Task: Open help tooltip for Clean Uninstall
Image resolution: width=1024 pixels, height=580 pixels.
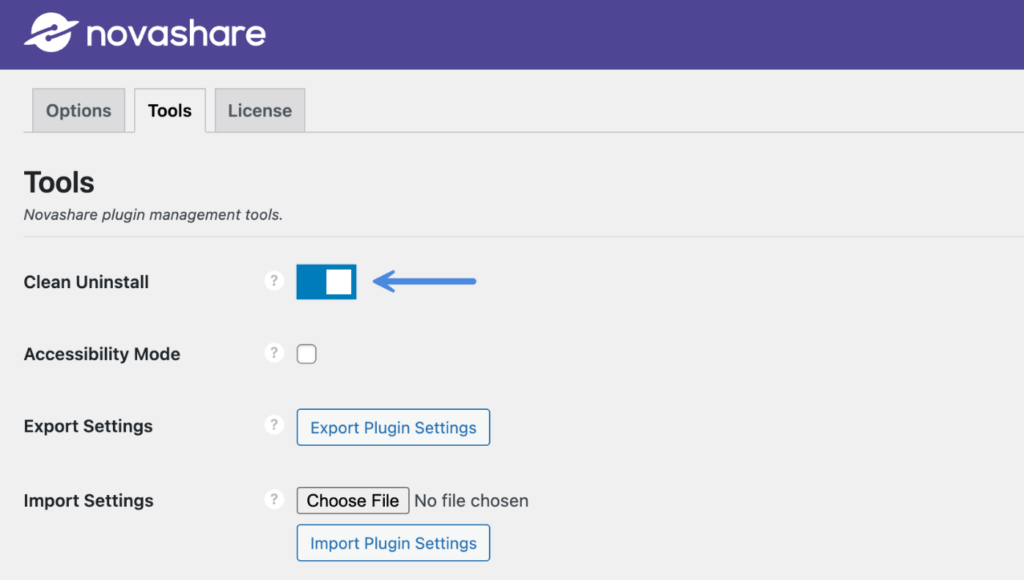Action: 274,281
